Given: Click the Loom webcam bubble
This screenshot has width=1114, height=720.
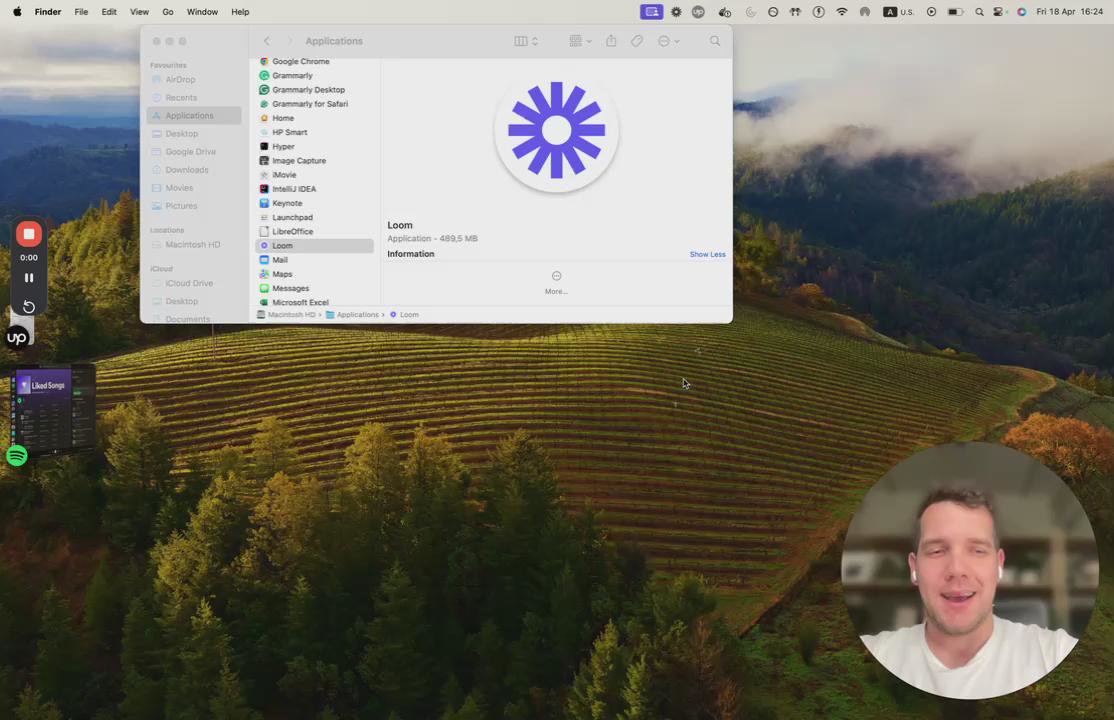Looking at the screenshot, I should click(x=970, y=570).
